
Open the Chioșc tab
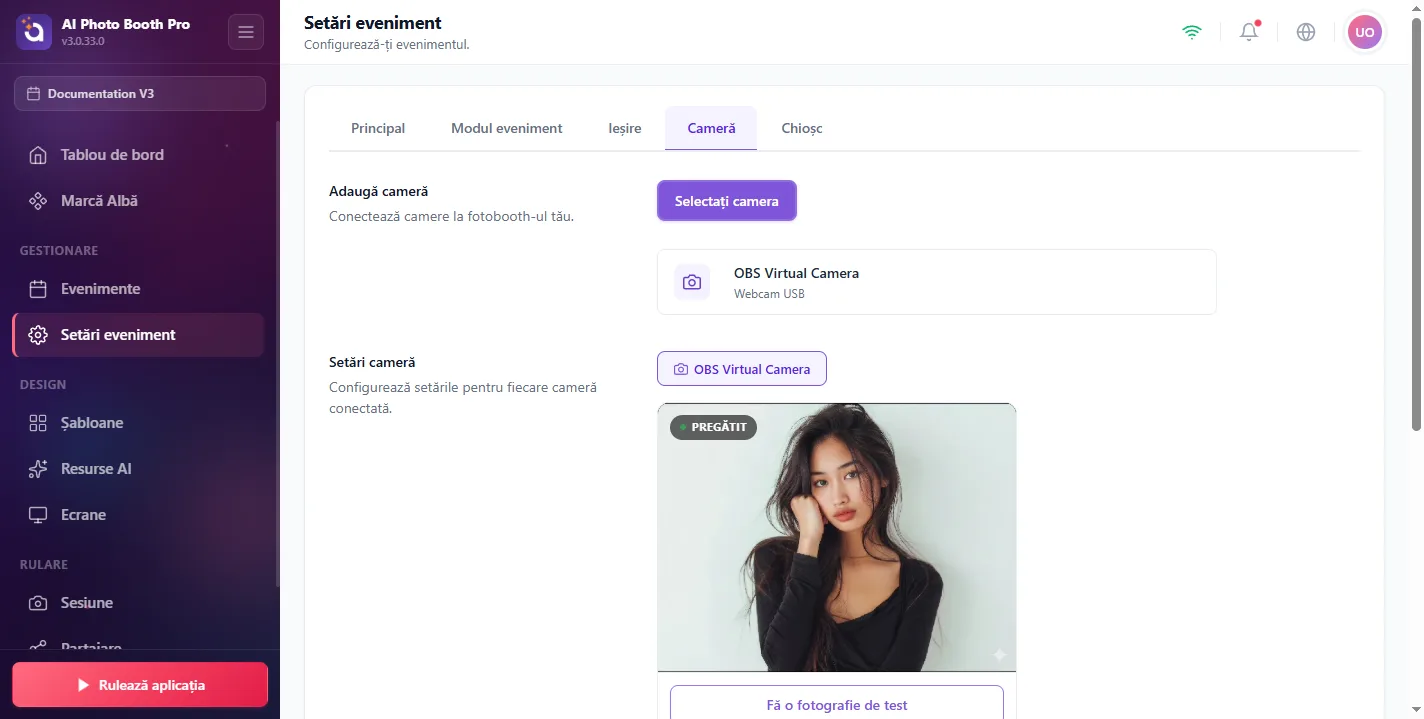click(x=802, y=128)
